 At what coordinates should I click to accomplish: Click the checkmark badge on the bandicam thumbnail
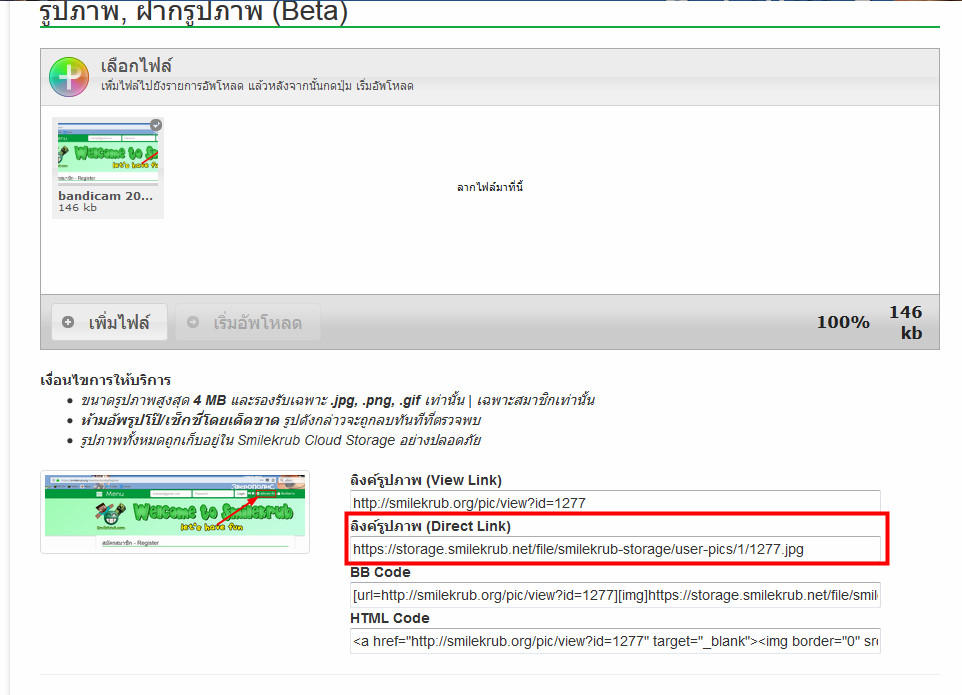coord(155,125)
